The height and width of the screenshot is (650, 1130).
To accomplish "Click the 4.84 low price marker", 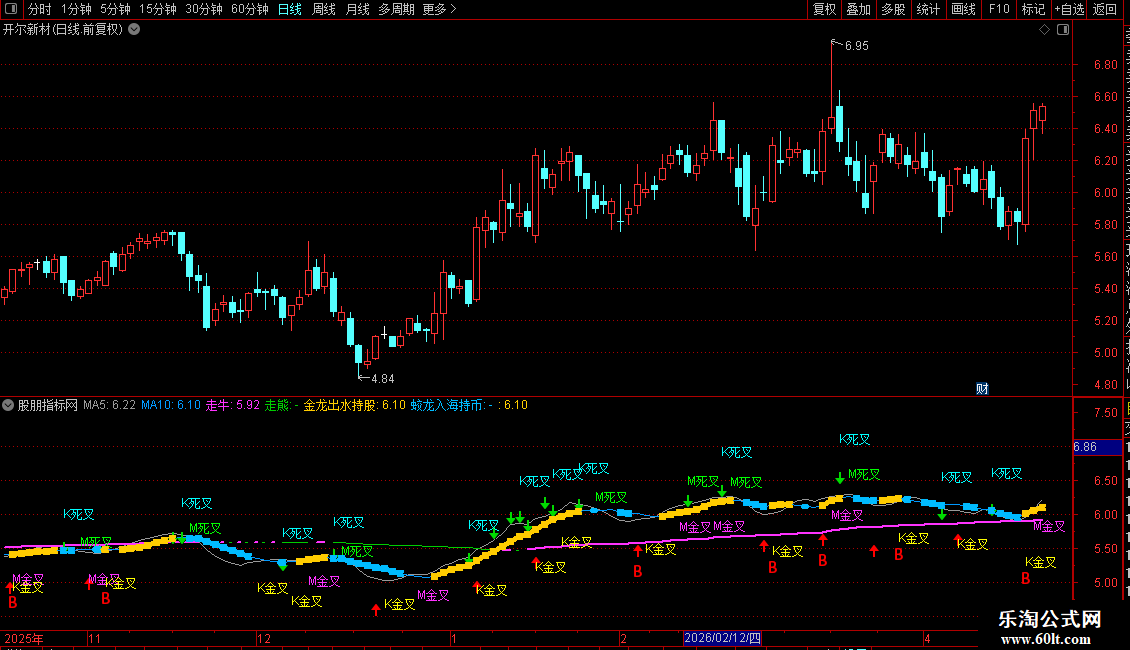I will [383, 378].
